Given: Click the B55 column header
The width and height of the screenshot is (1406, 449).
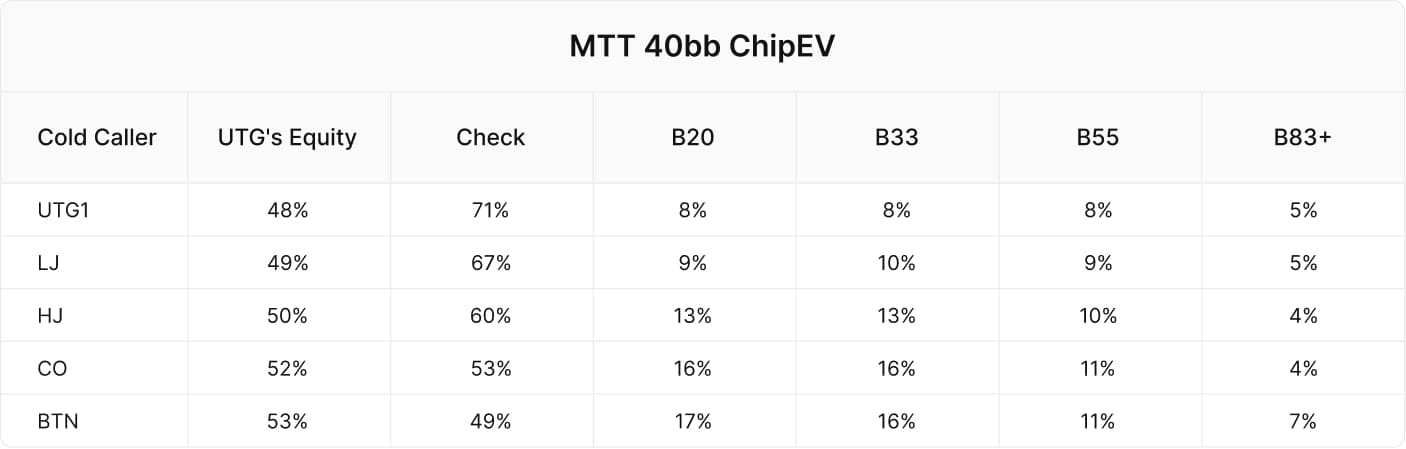Looking at the screenshot, I should [1097, 137].
